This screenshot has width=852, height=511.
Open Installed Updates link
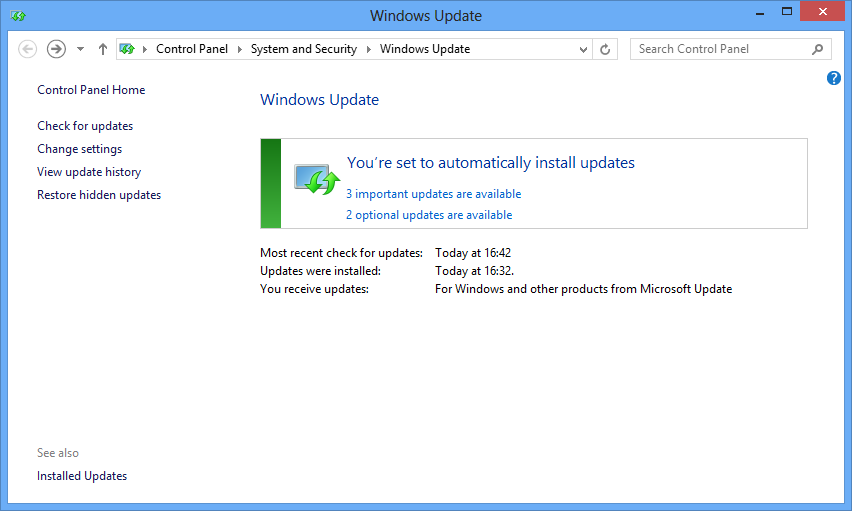82,476
